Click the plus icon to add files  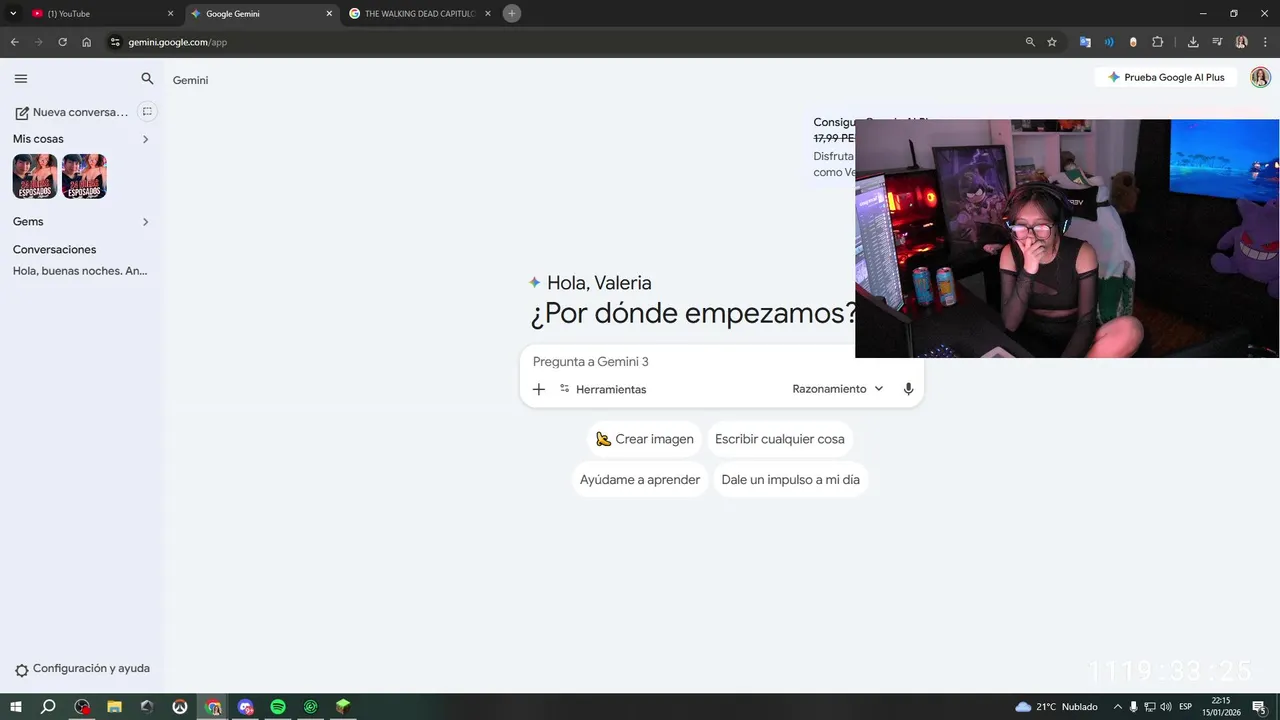pyautogui.click(x=538, y=389)
